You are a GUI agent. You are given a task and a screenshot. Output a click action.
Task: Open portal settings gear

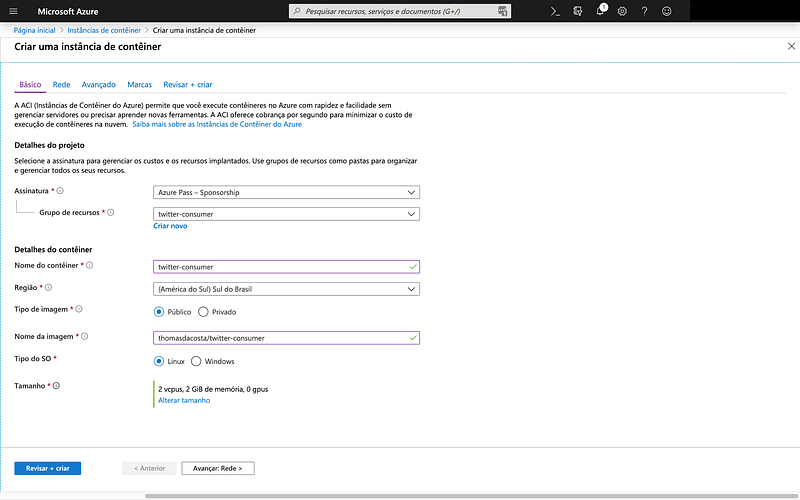(x=622, y=11)
